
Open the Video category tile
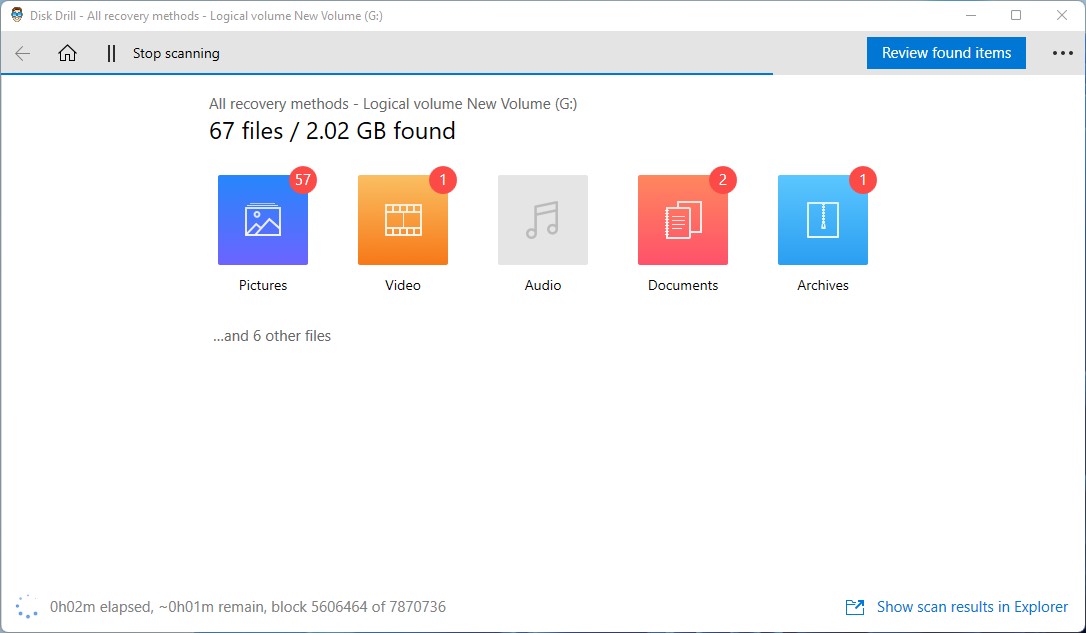pyautogui.click(x=403, y=220)
